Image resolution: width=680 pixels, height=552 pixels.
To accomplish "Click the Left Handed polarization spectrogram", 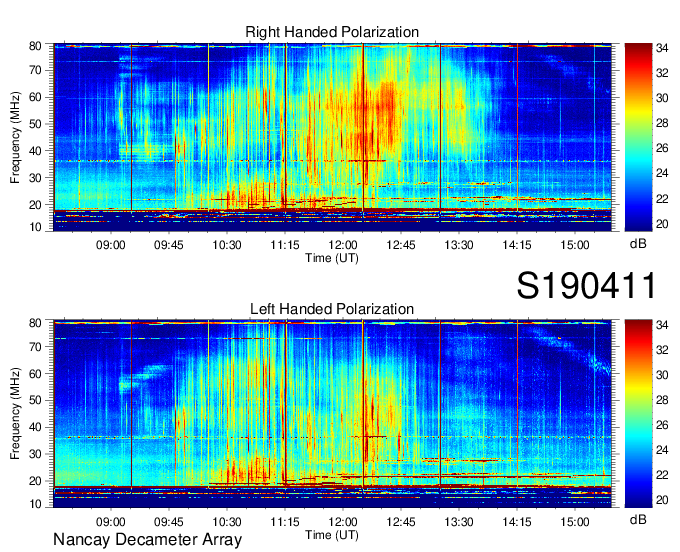I will 332,414.
